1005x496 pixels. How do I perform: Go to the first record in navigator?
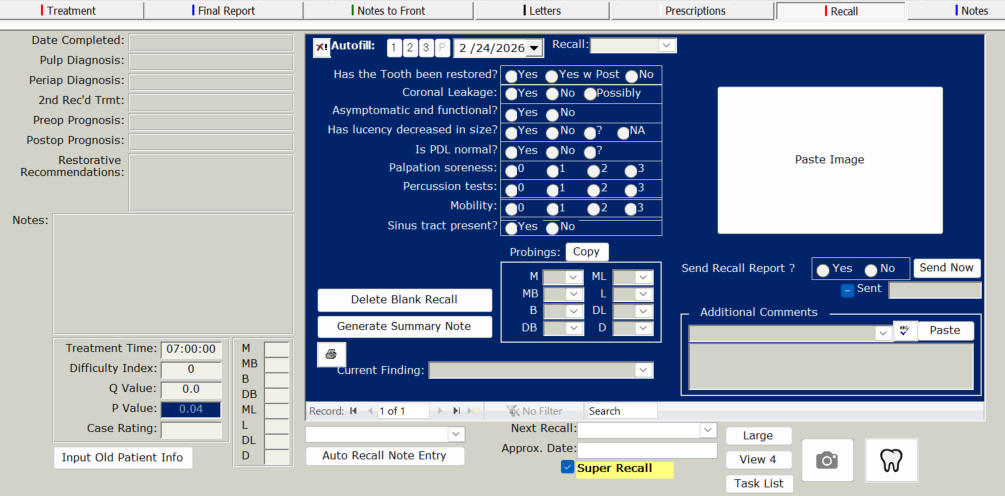(353, 411)
